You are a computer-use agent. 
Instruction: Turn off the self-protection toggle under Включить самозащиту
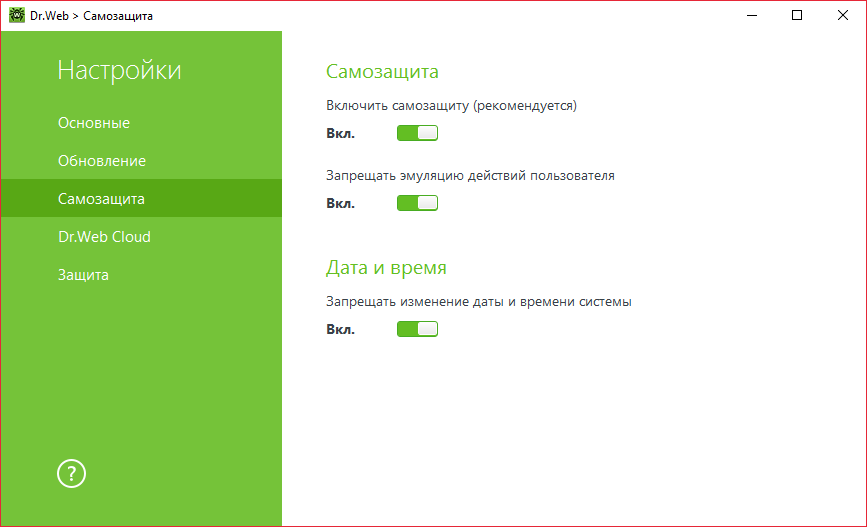tap(417, 133)
